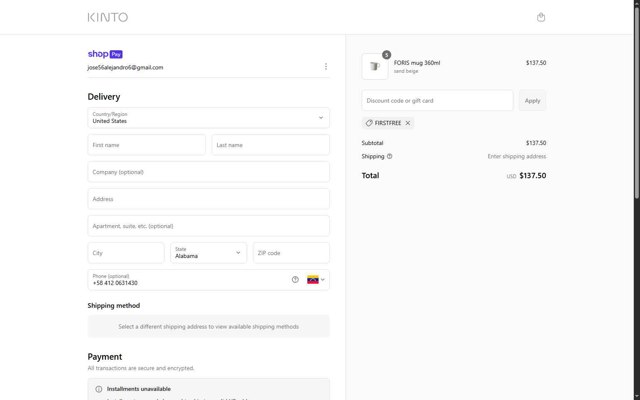Open the shopping bag cart icon

click(x=541, y=17)
